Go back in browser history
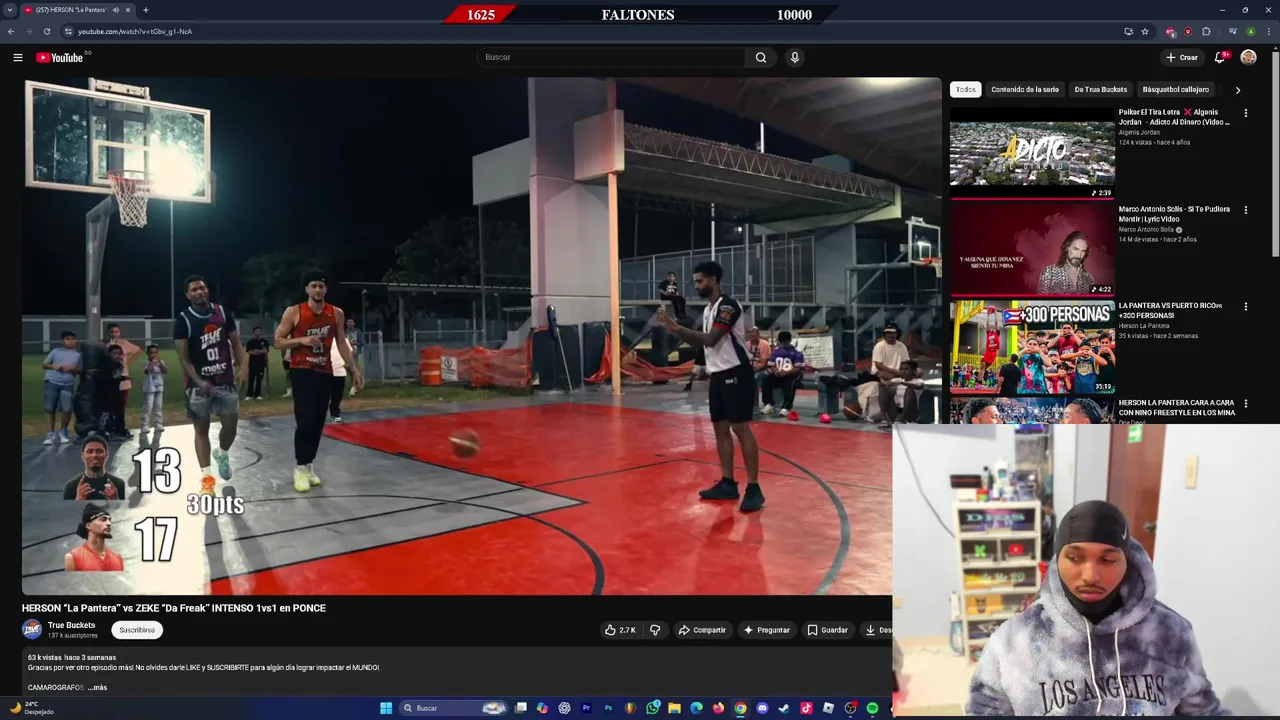The image size is (1280, 720). click(11, 31)
